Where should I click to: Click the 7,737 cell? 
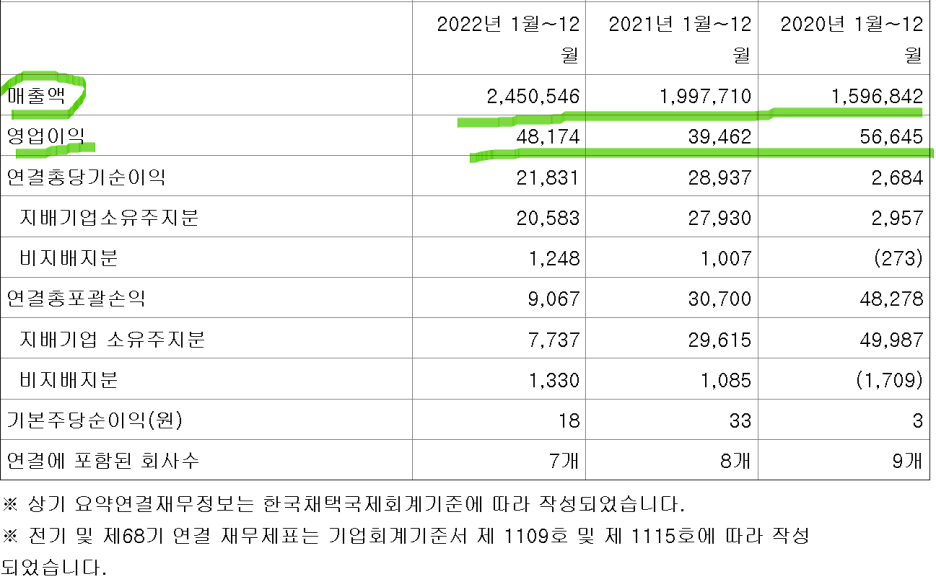554,340
